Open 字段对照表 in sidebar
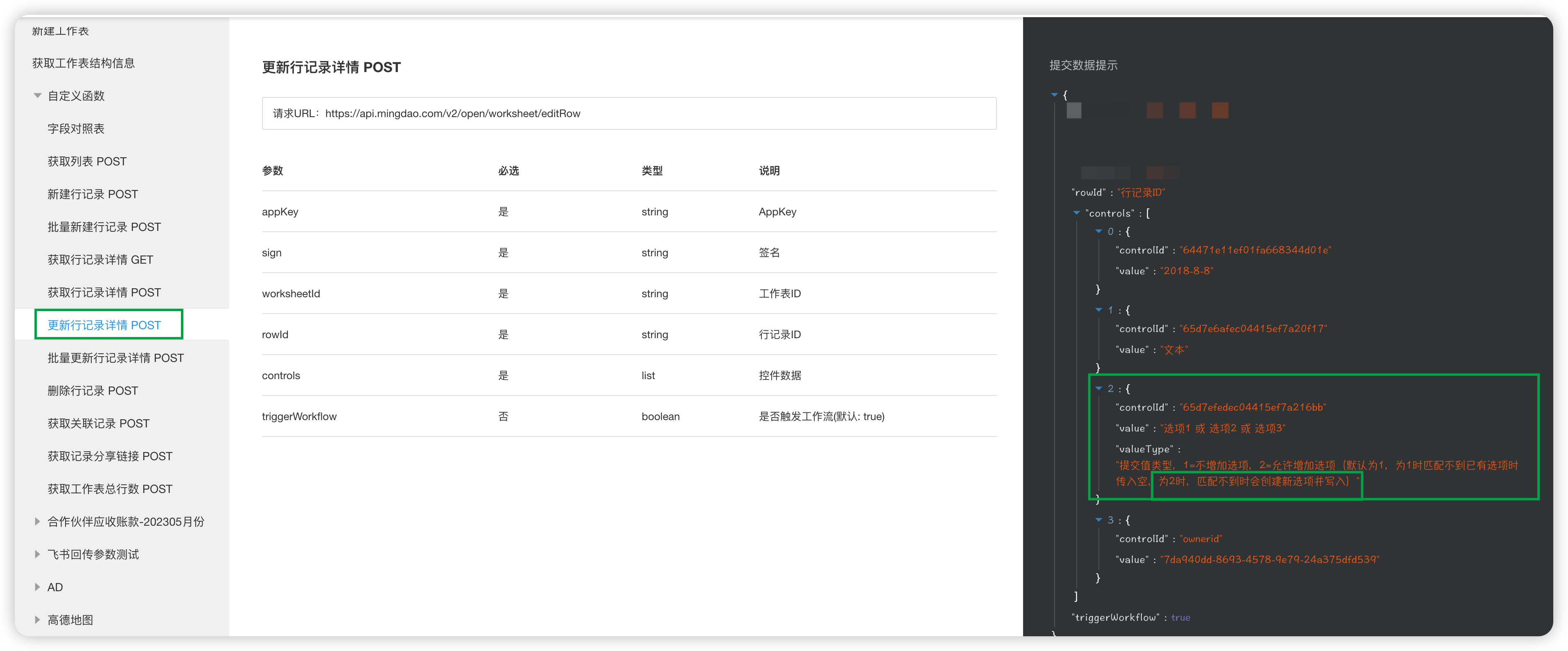The height and width of the screenshot is (651, 1568). point(76,129)
